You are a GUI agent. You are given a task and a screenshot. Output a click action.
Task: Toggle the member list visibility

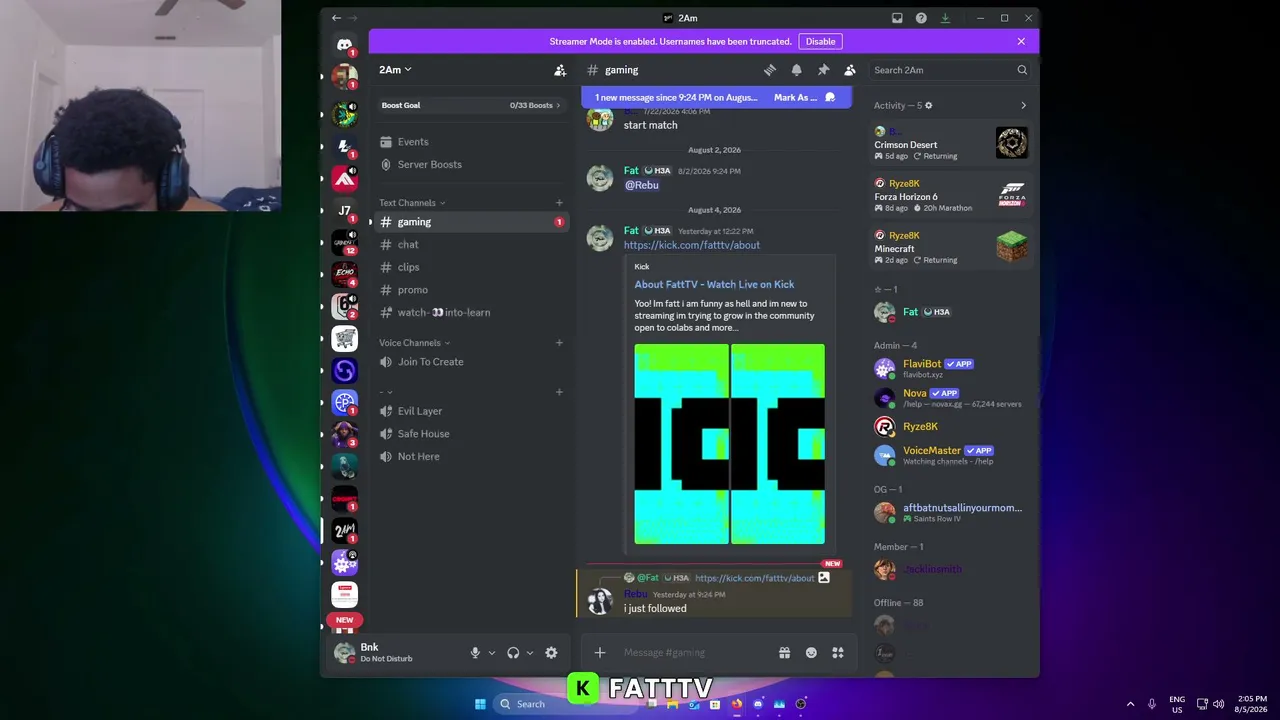tap(849, 70)
